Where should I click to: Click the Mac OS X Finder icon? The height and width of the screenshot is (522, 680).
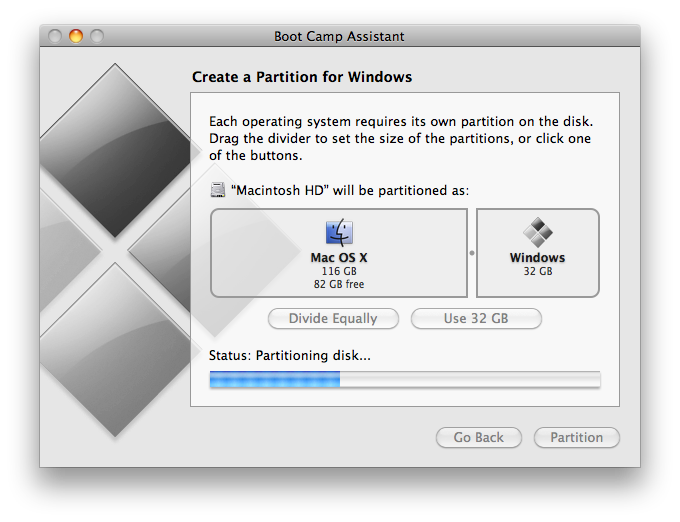(339, 232)
